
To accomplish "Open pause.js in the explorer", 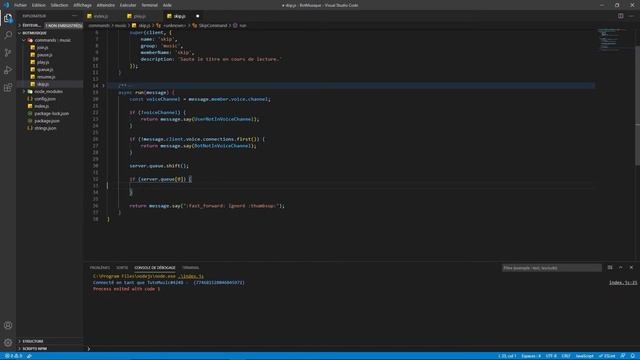I will click(x=44, y=55).
